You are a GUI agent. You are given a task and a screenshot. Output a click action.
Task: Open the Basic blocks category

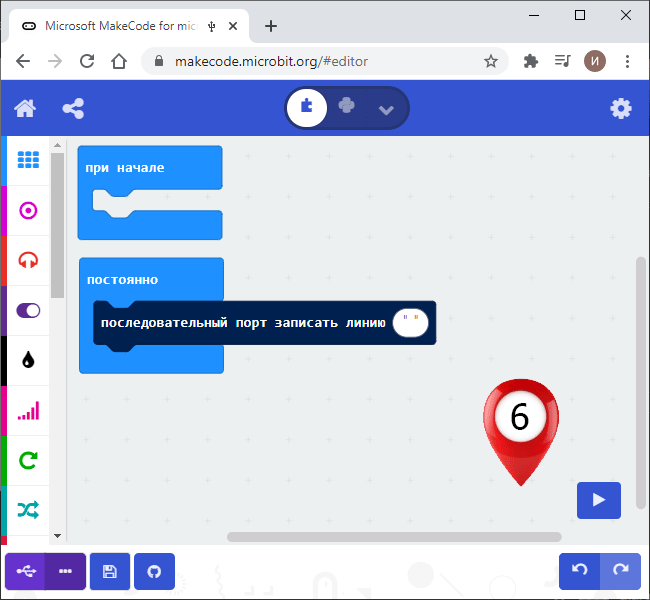point(28,160)
